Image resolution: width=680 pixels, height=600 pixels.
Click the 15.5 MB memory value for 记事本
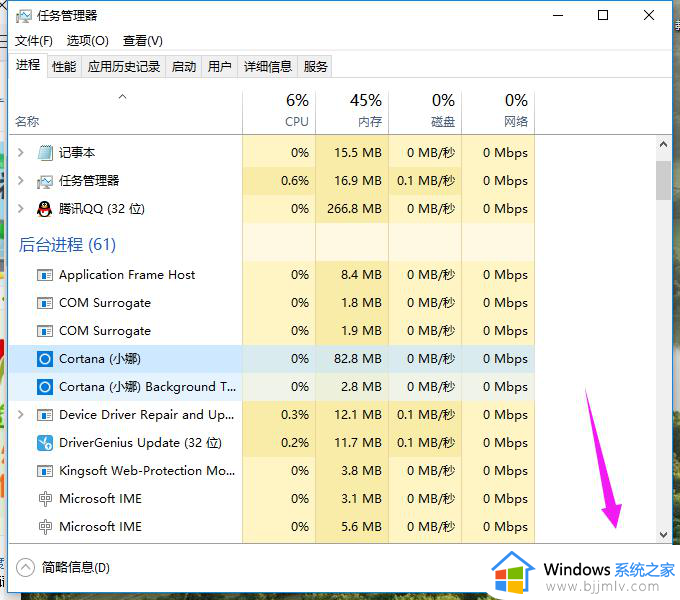pyautogui.click(x=358, y=153)
